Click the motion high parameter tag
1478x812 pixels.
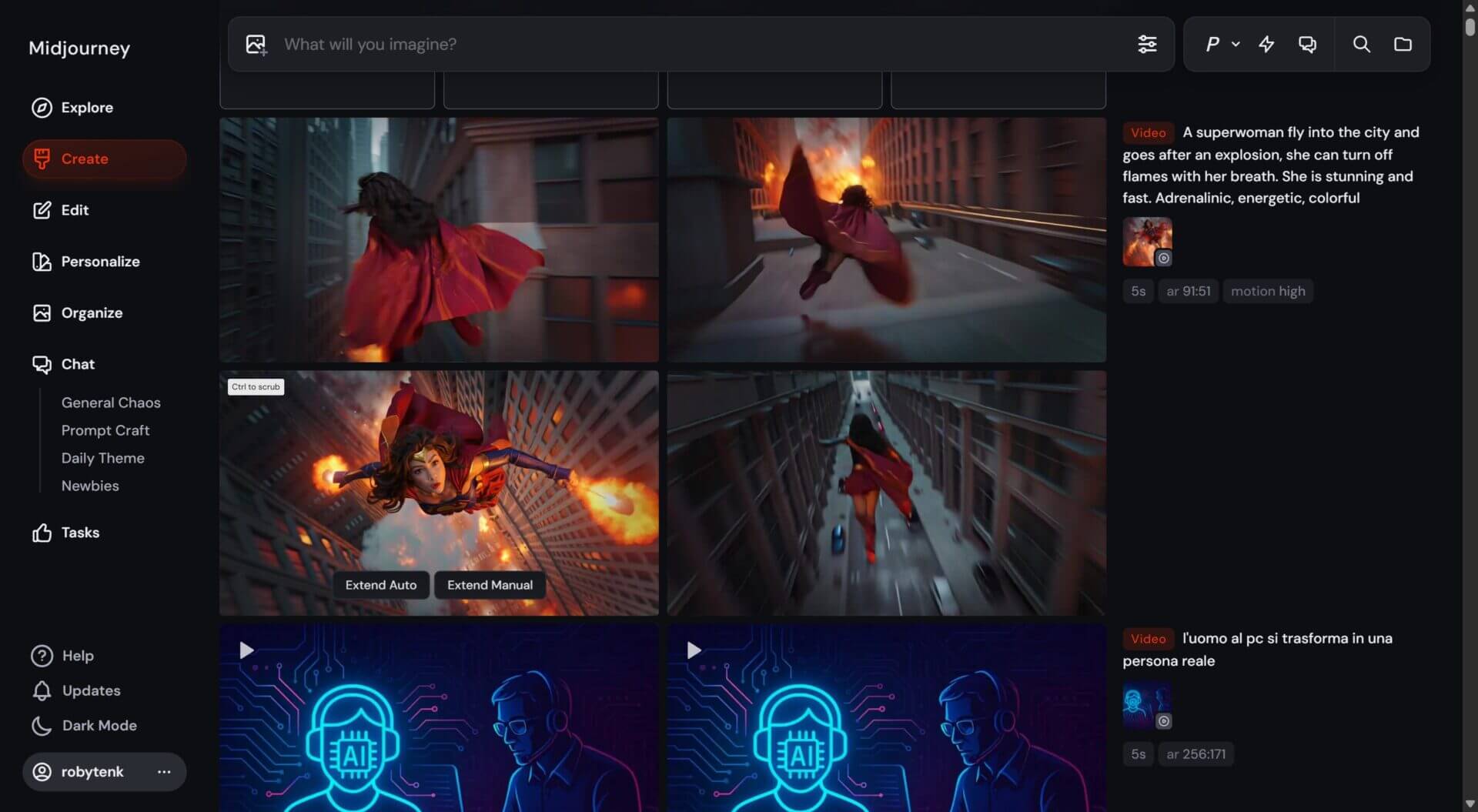tap(1267, 291)
